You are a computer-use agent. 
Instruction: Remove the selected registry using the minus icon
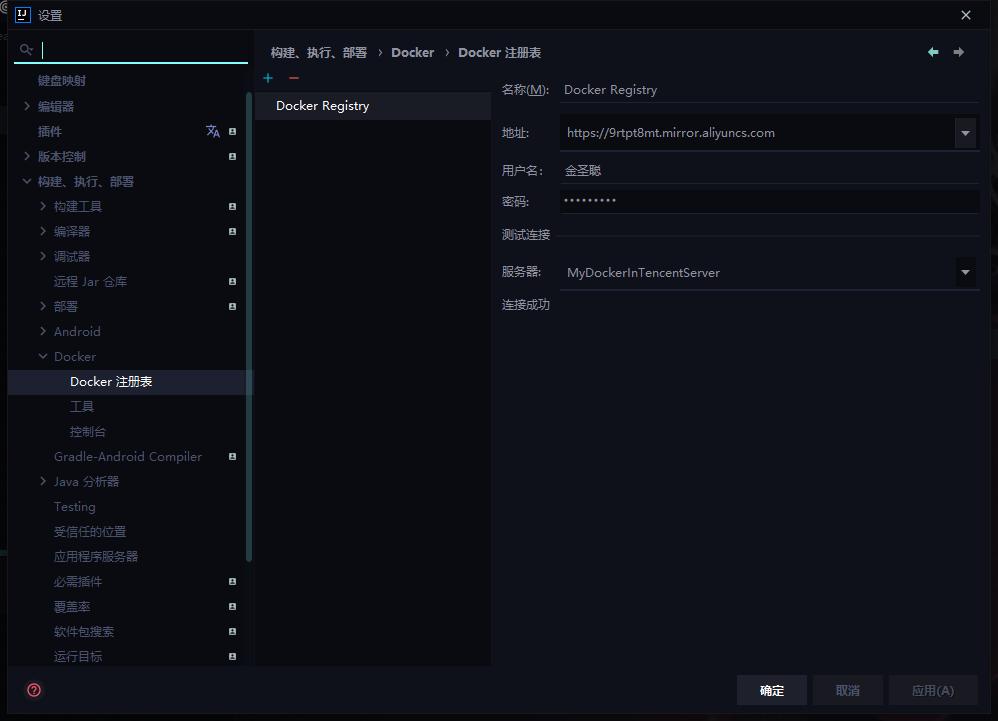pos(293,78)
